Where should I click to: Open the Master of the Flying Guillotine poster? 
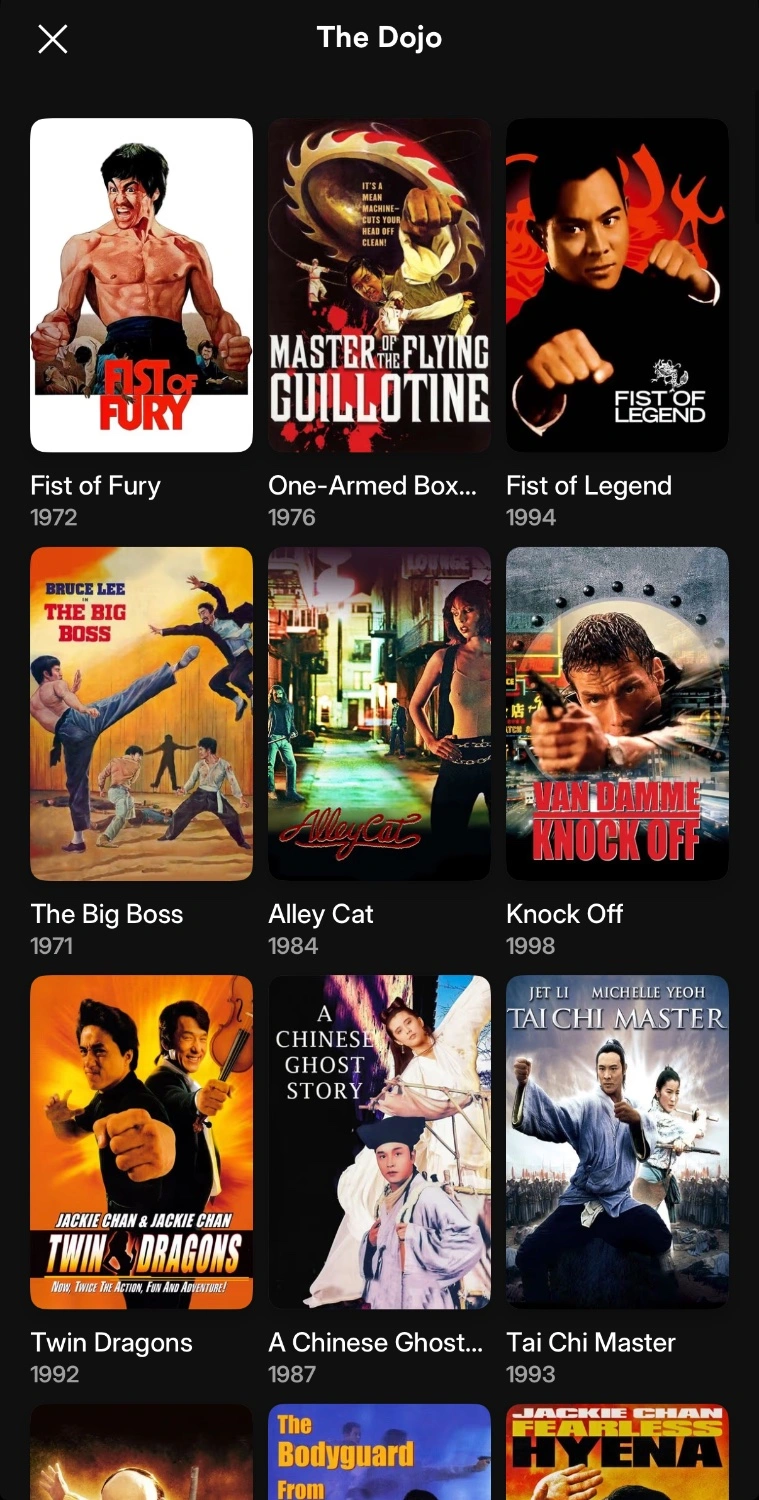click(x=379, y=285)
